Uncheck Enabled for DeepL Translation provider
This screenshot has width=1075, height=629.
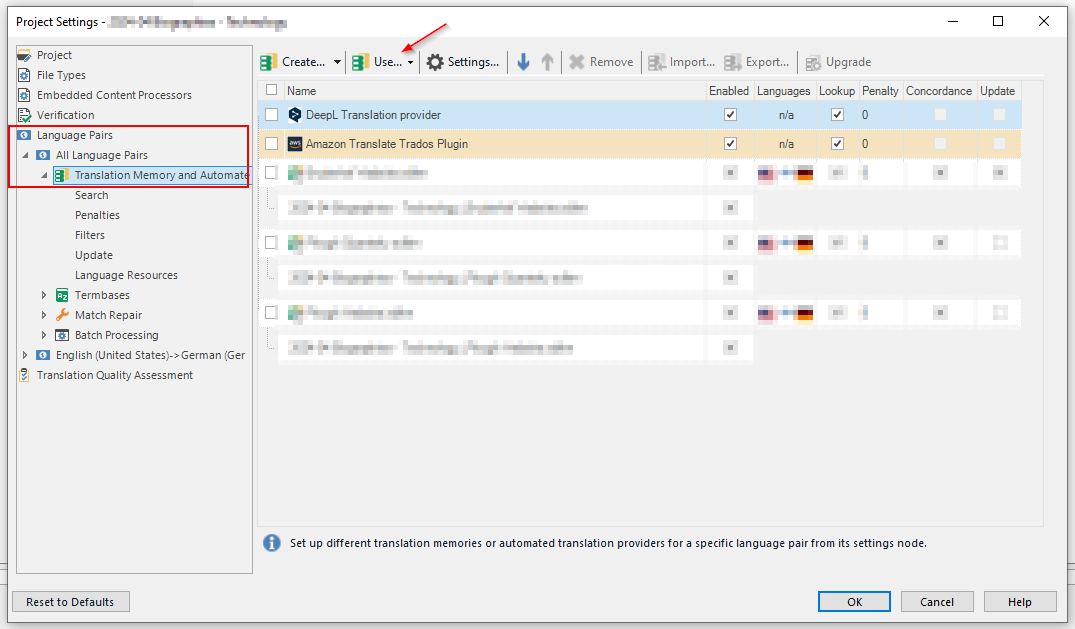coord(730,115)
